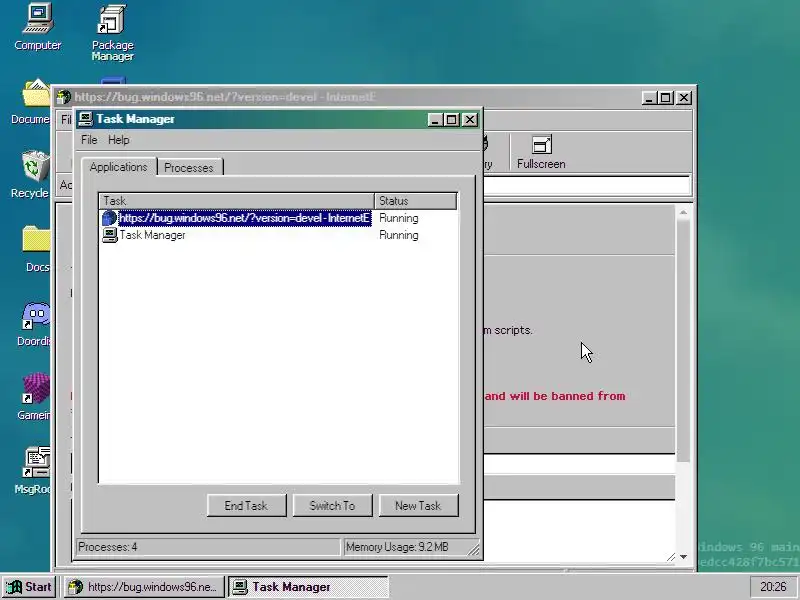Viewport: 800px width, 600px height.
Task: Minimize the Task Manager window
Action: point(434,119)
